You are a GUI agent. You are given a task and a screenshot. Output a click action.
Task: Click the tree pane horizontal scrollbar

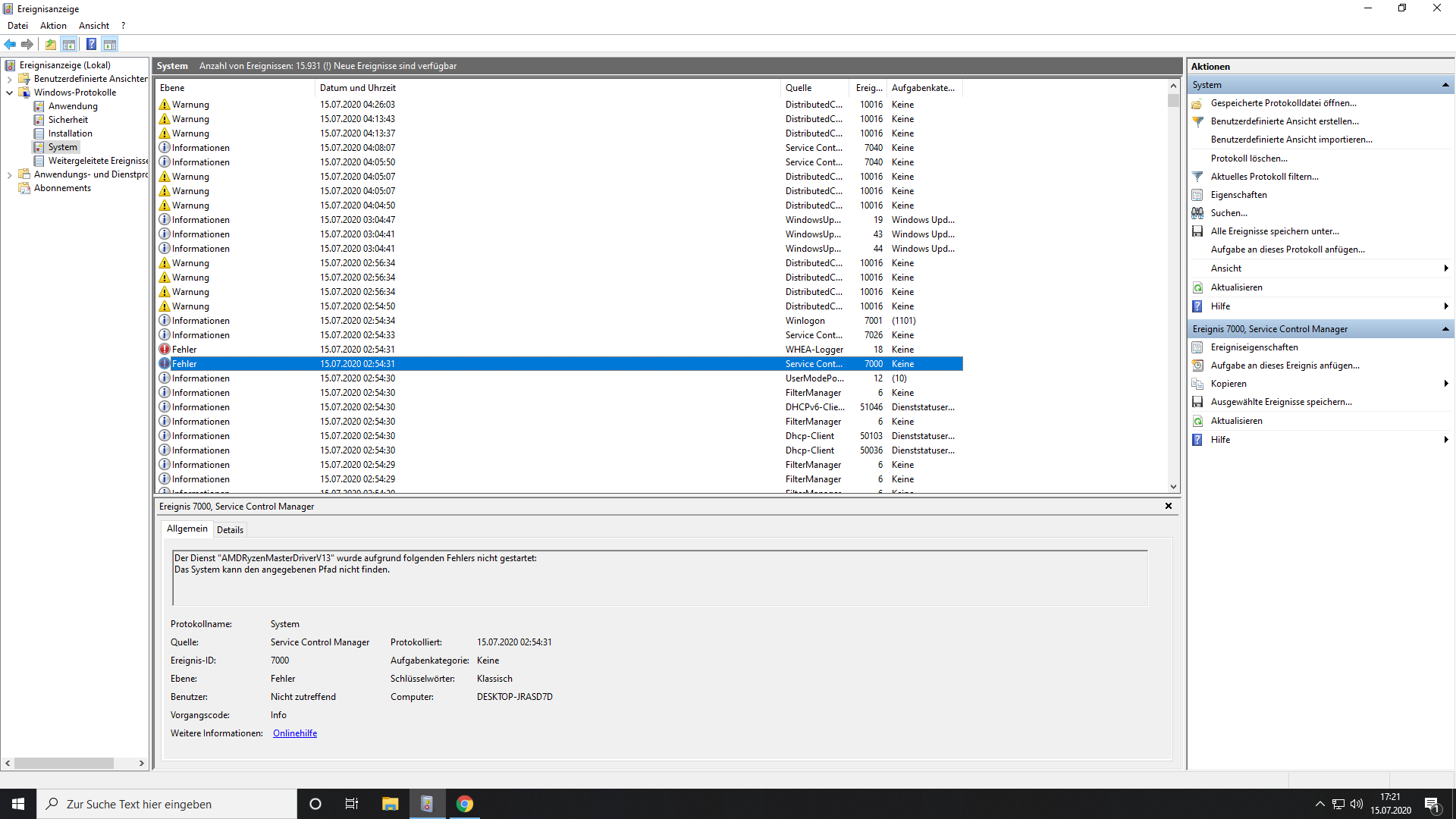click(64, 764)
